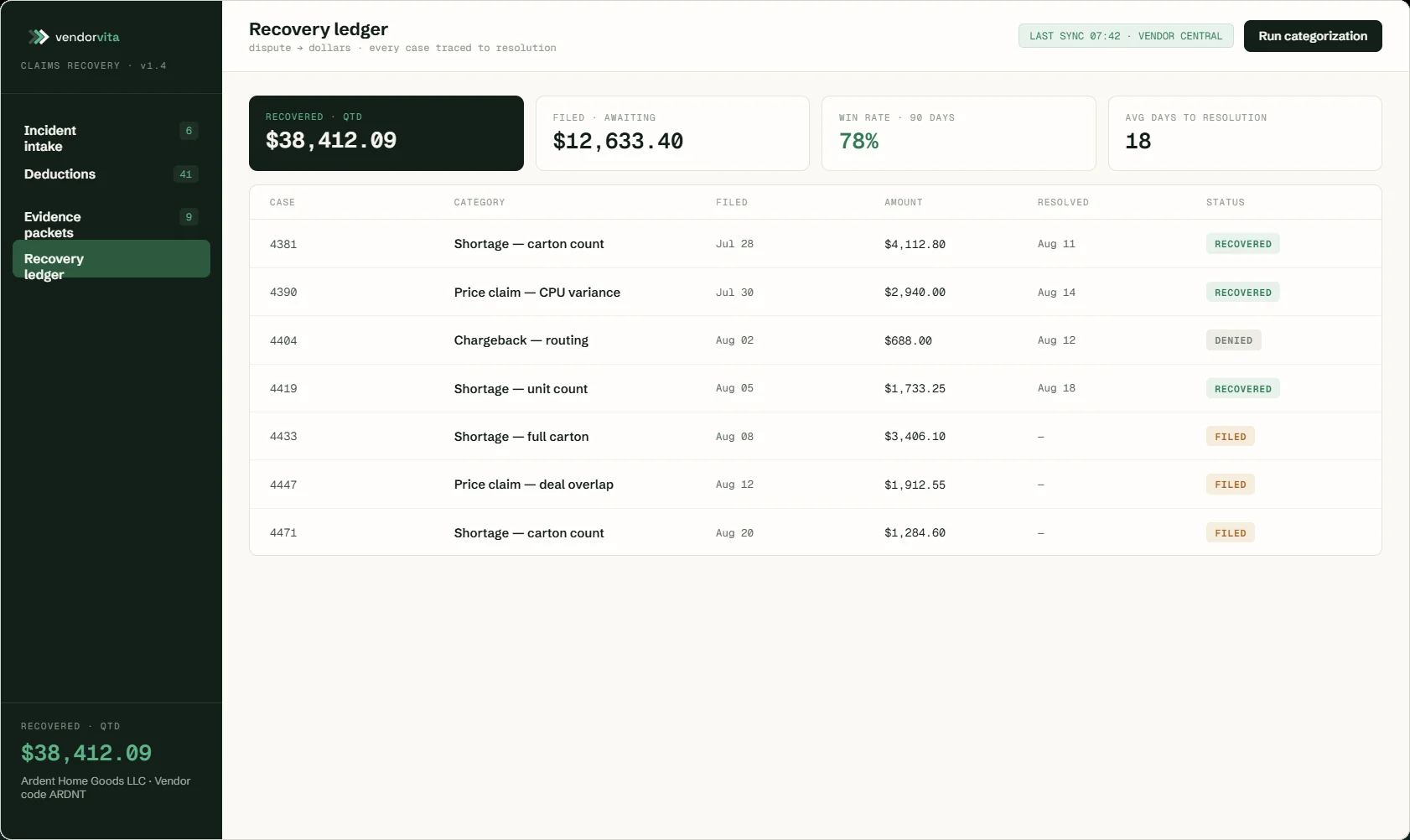1410x840 pixels.
Task: Select Shortage — unit count category
Action: [x=521, y=389]
